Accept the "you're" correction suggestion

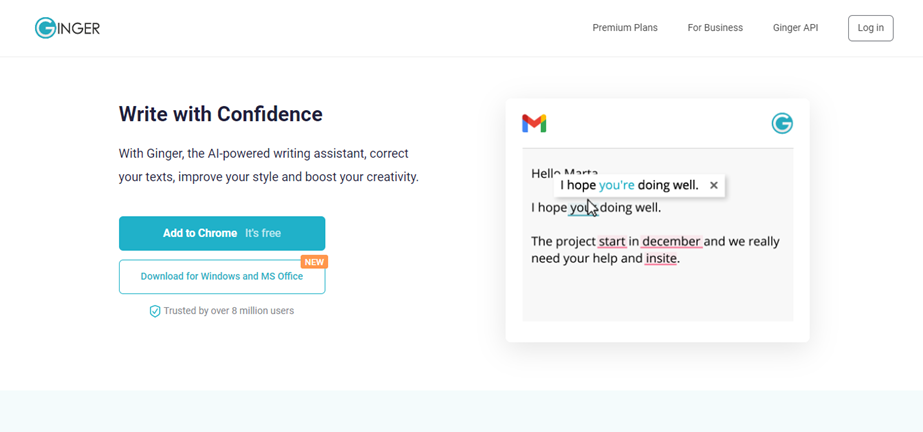point(616,185)
